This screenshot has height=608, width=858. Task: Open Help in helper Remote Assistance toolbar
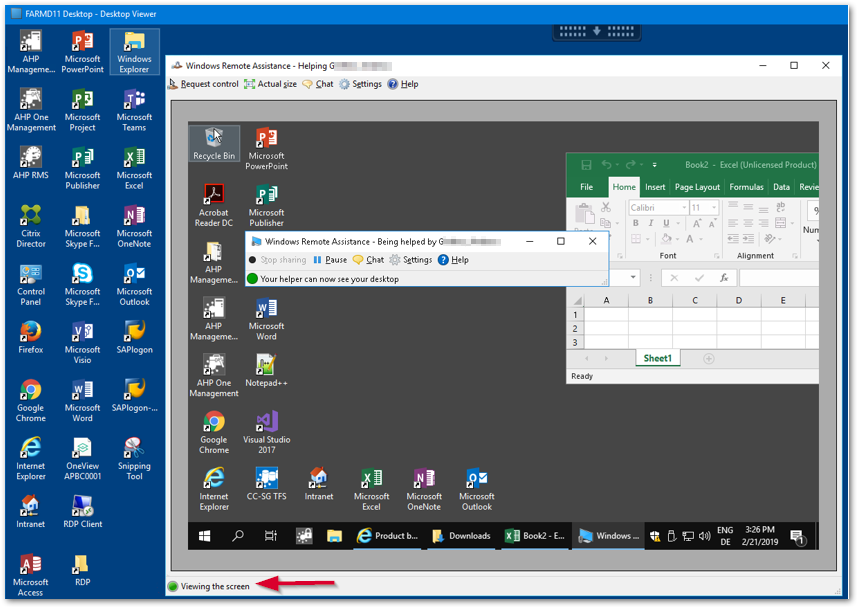(x=403, y=84)
